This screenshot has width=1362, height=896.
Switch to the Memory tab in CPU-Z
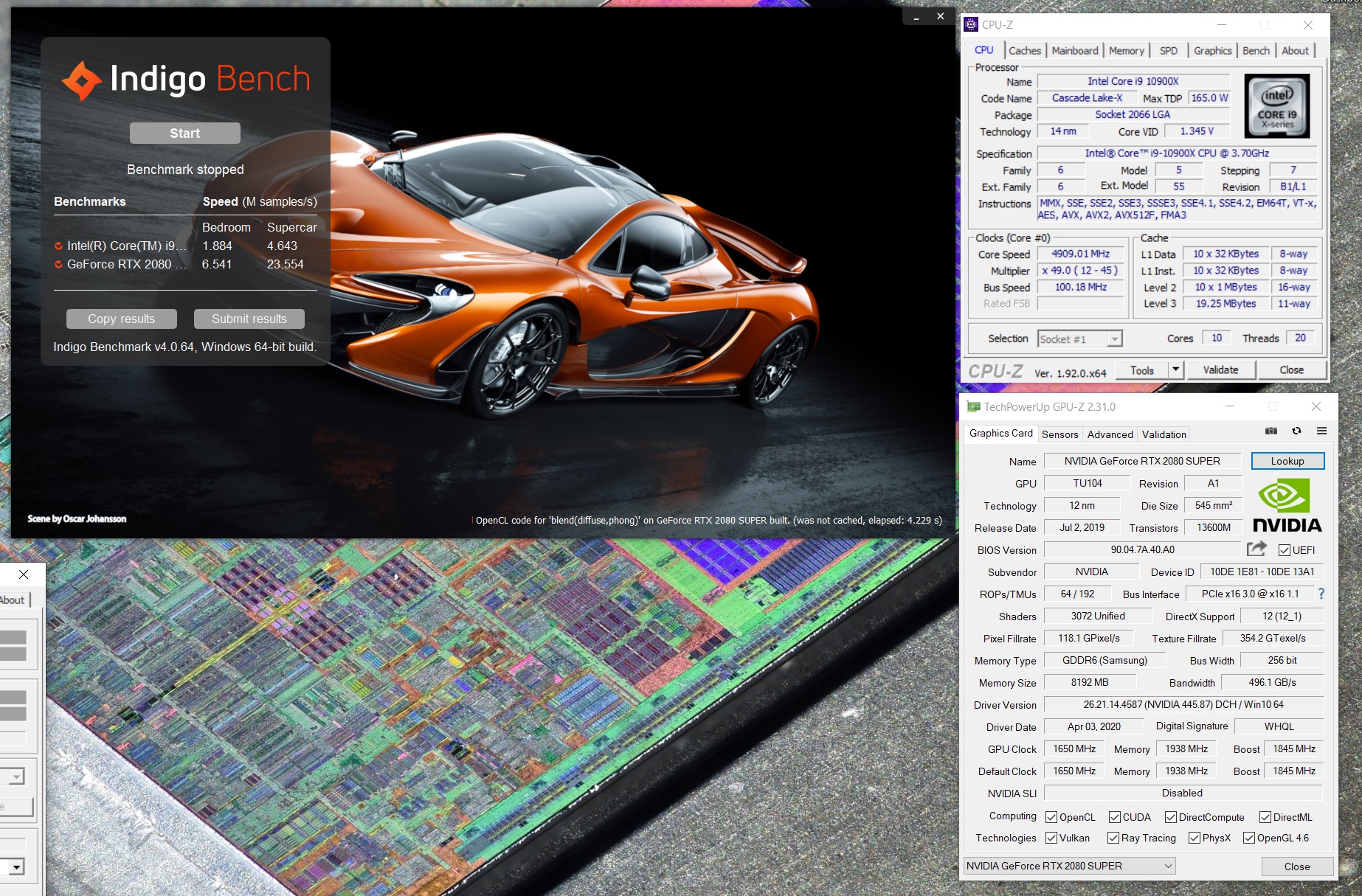[1127, 51]
